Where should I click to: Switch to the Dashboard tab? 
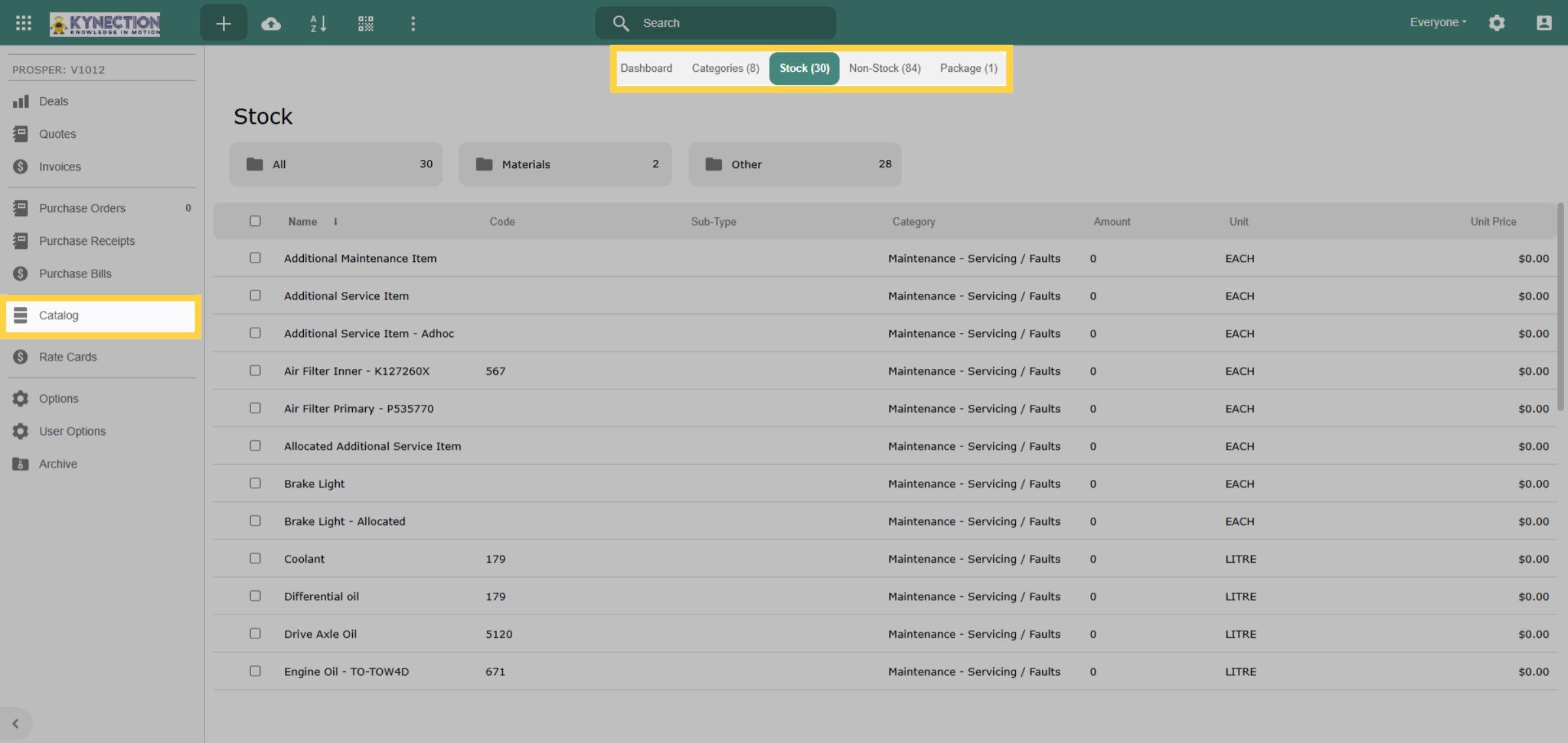646,69
